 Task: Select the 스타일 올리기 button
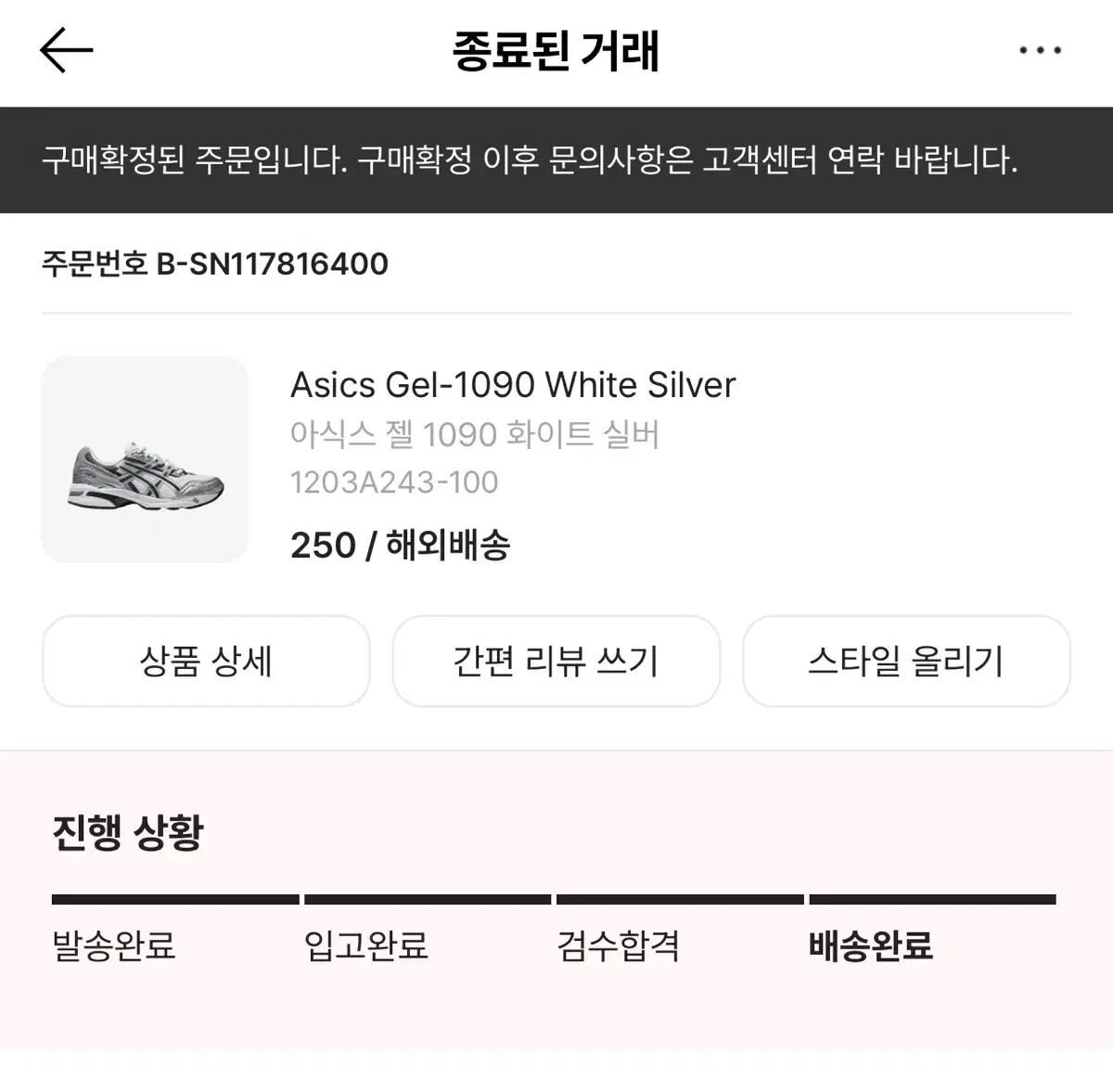pos(906,662)
